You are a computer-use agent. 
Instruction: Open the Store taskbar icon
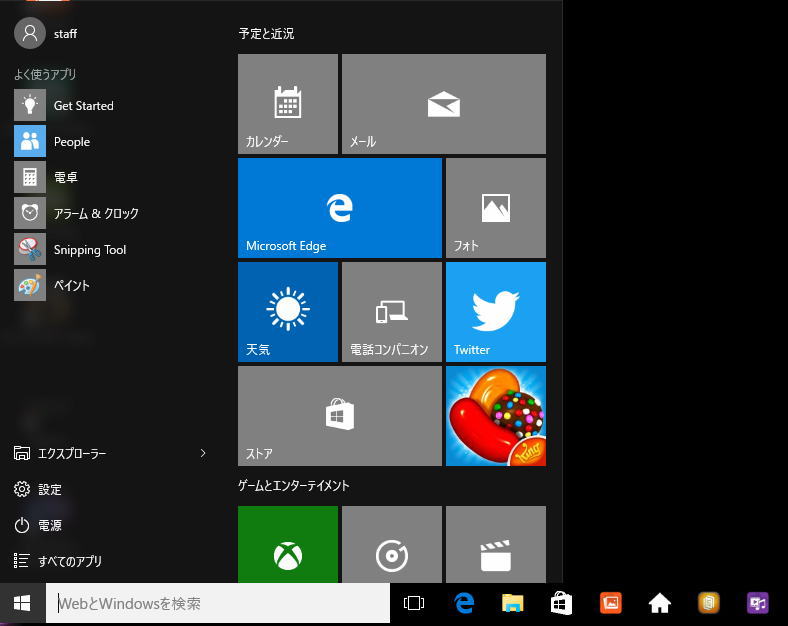coord(561,603)
